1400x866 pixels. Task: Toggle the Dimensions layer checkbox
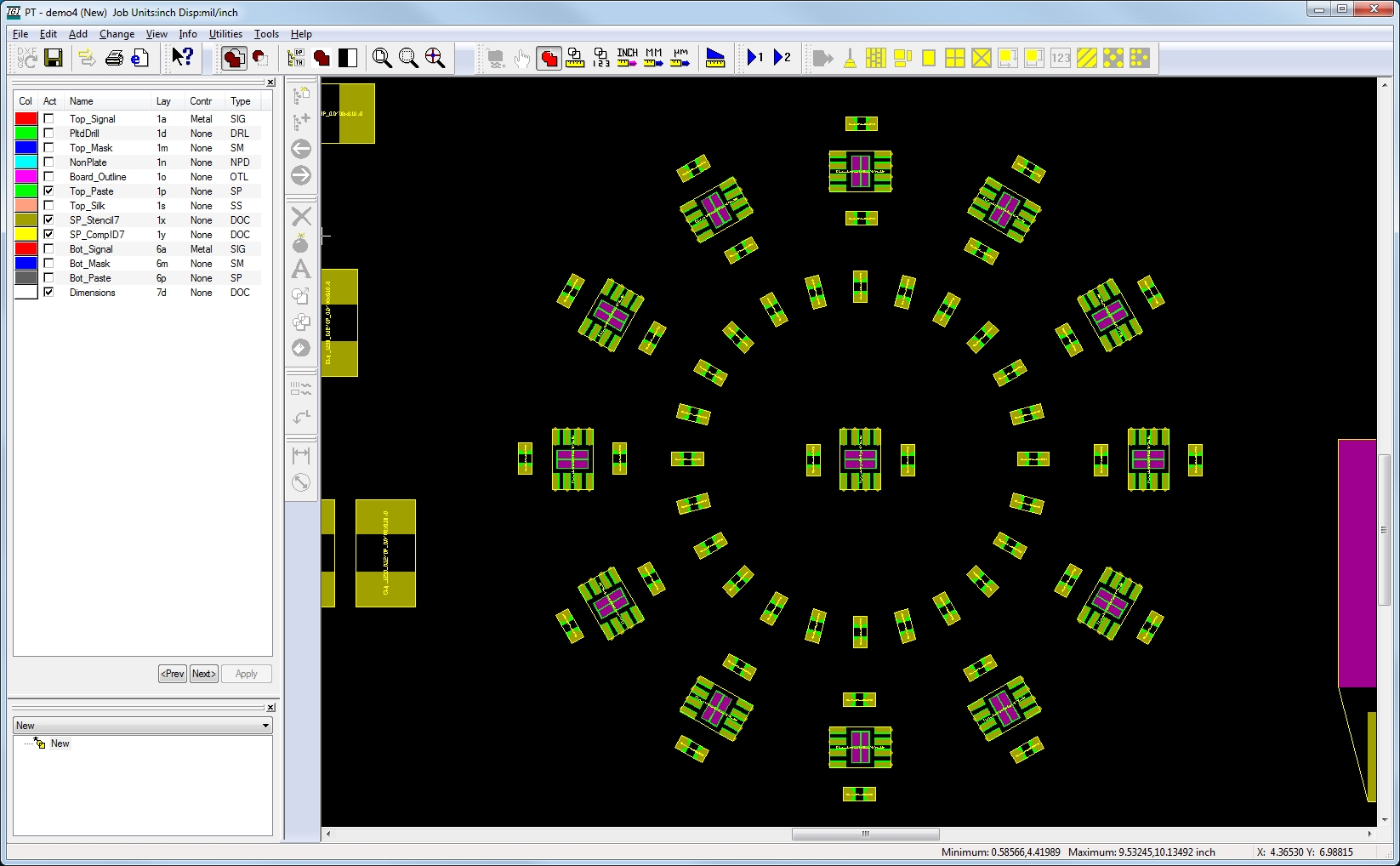pyautogui.click(x=48, y=293)
